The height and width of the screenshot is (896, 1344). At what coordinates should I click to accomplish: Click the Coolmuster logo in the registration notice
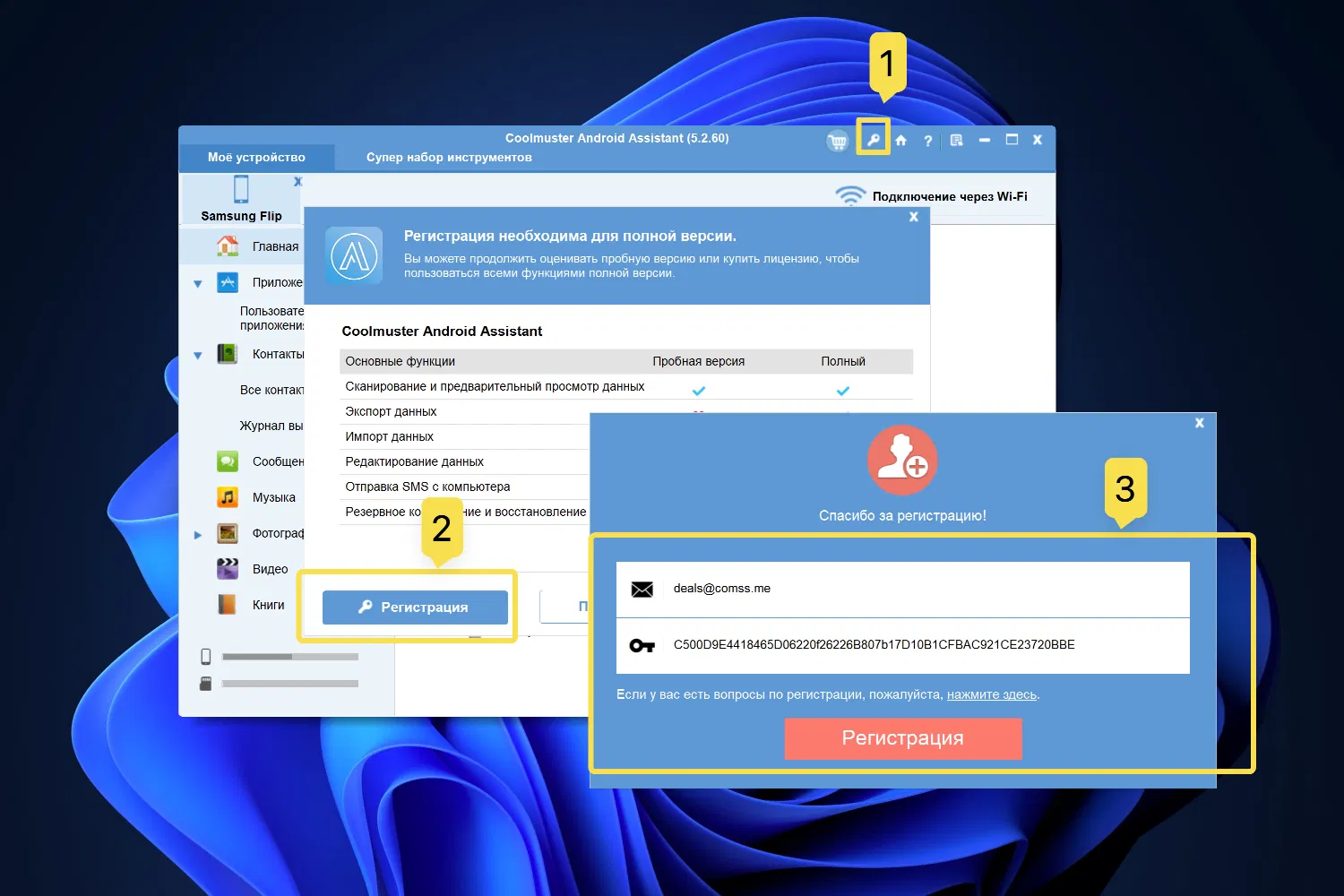coord(354,255)
